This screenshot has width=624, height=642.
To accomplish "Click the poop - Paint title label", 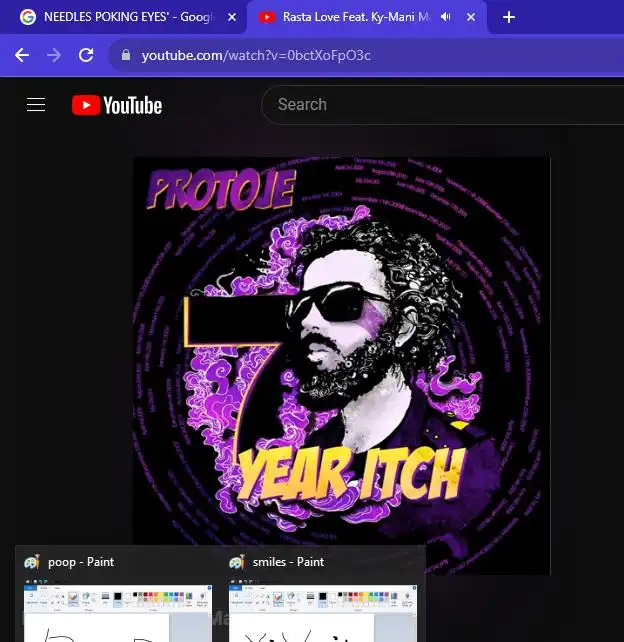I will point(81,562).
